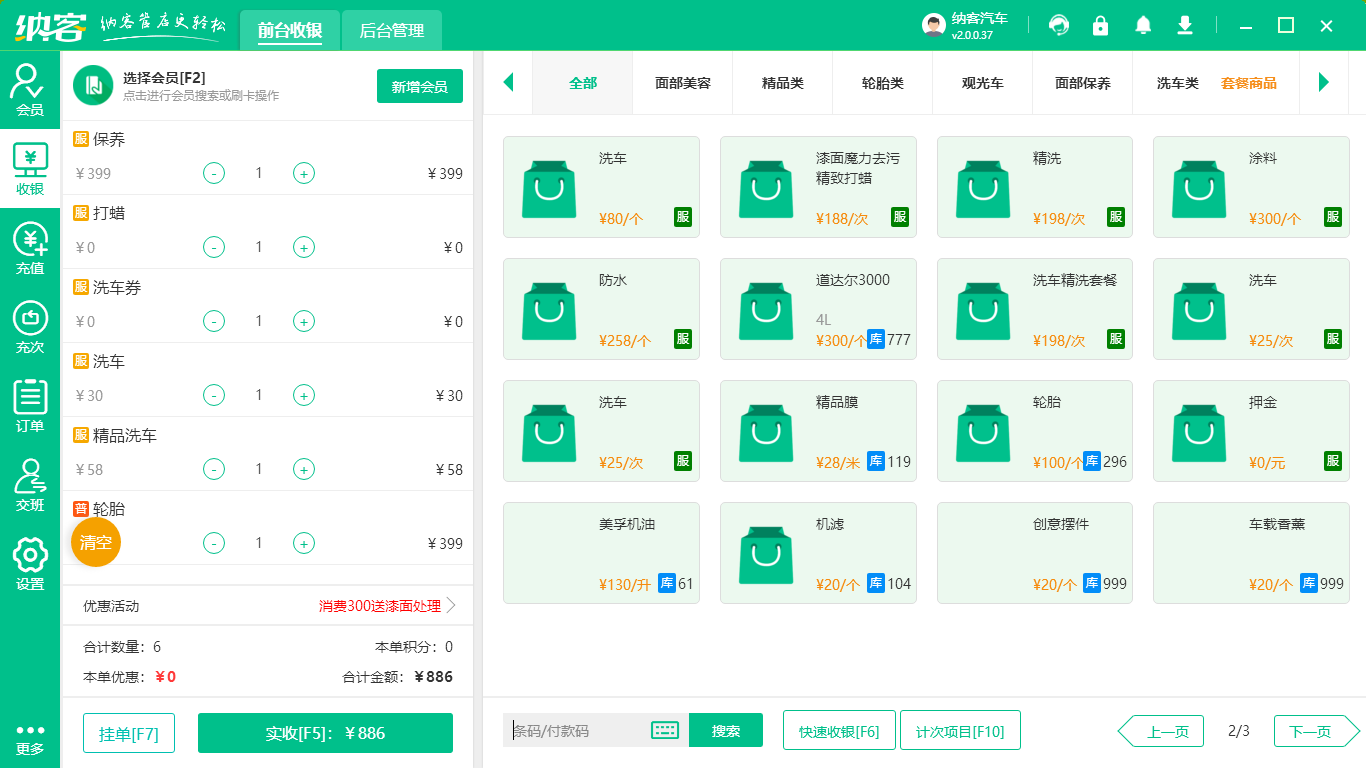1366x768 pixels.
Task: Open the 会员 member panel from sidebar
Action: point(29,85)
